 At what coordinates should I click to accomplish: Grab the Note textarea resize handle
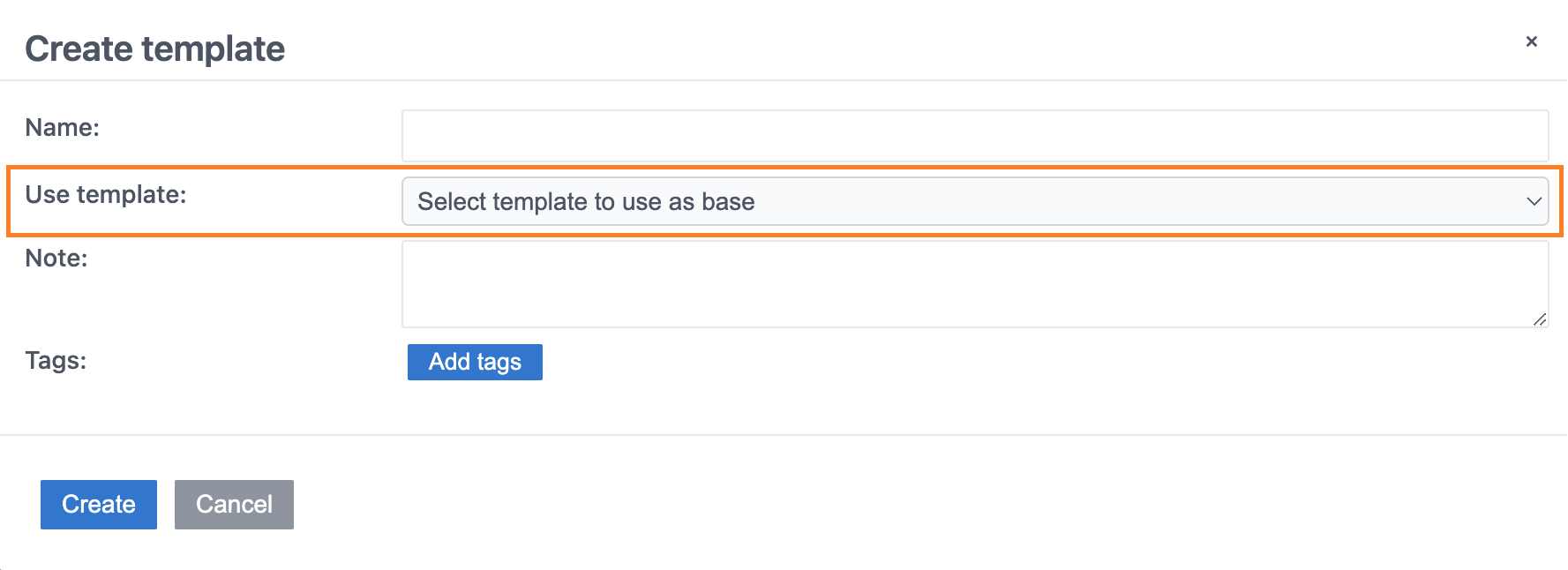click(x=1539, y=319)
